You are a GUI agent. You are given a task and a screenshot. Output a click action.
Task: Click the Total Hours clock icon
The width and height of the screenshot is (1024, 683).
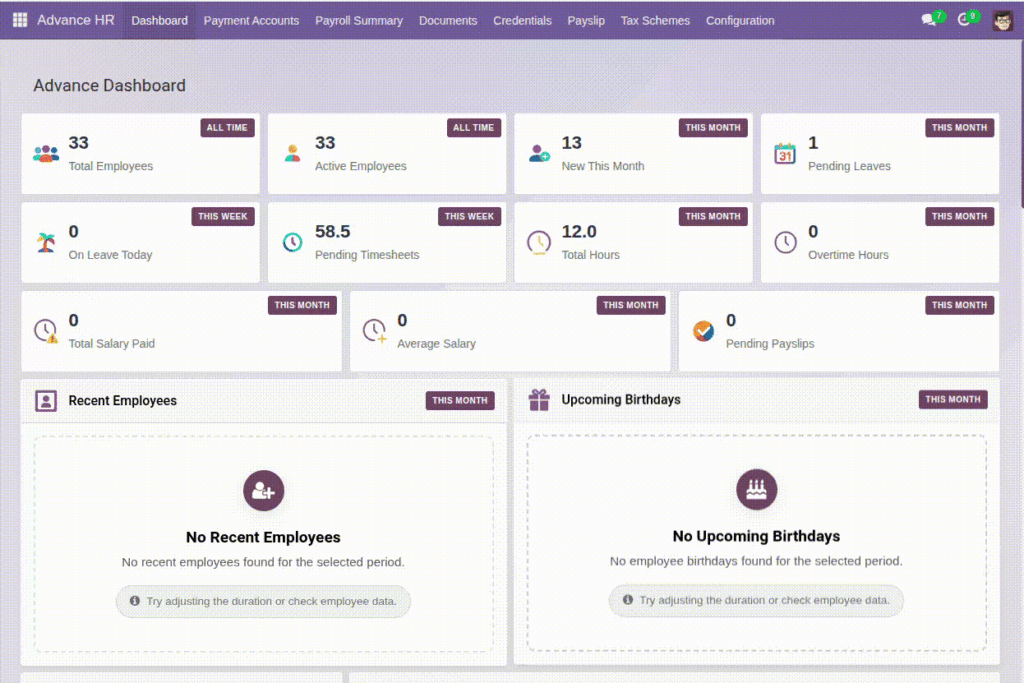pos(539,242)
